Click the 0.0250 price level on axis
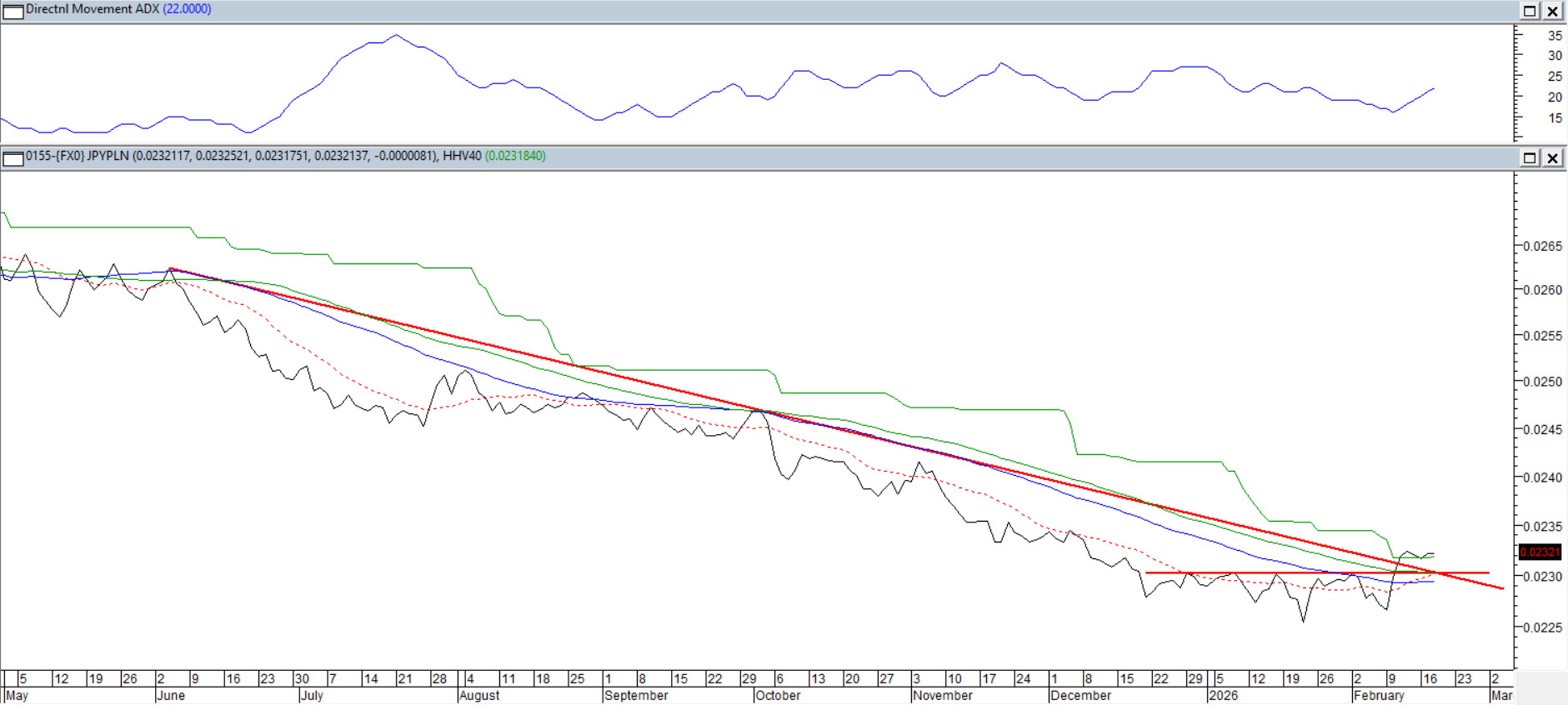This screenshot has width=1568, height=705. coord(1542,382)
